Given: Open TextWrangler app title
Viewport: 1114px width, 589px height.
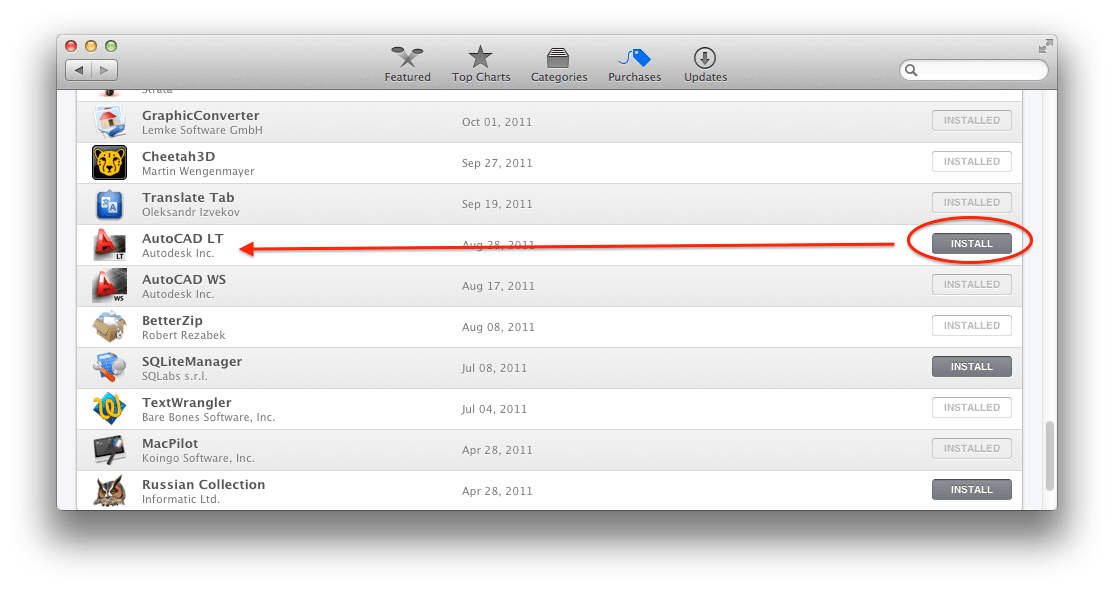Looking at the screenshot, I should (187, 402).
